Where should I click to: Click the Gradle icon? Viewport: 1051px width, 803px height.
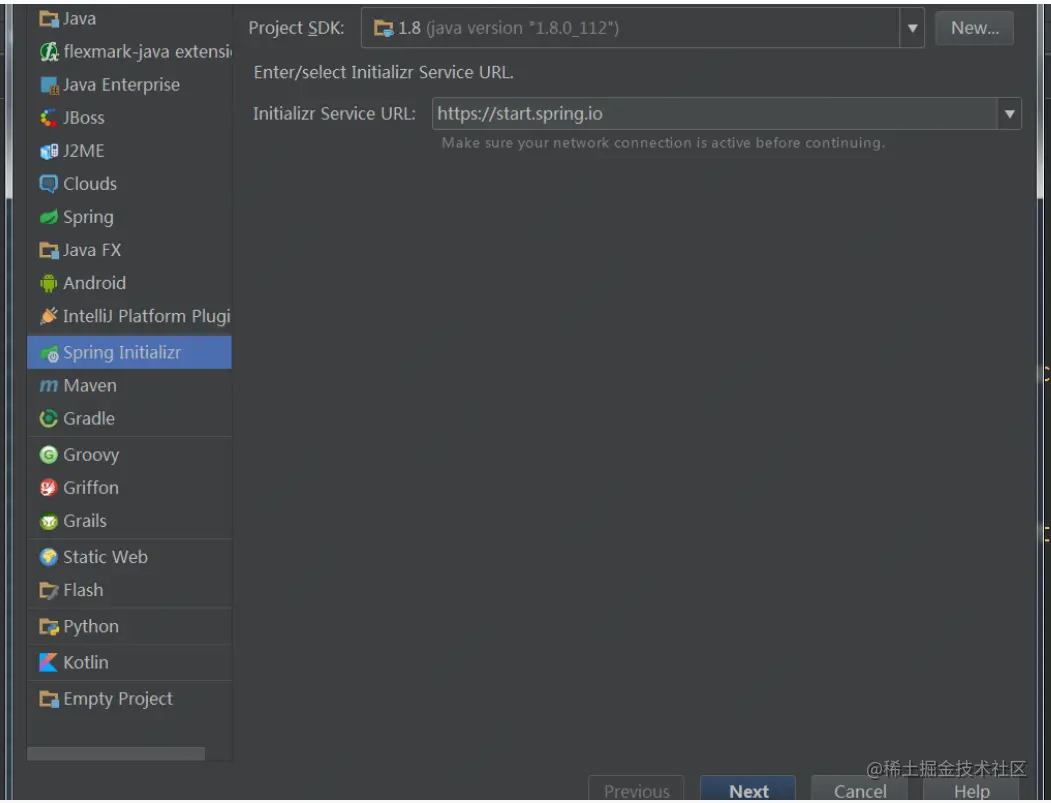point(49,418)
